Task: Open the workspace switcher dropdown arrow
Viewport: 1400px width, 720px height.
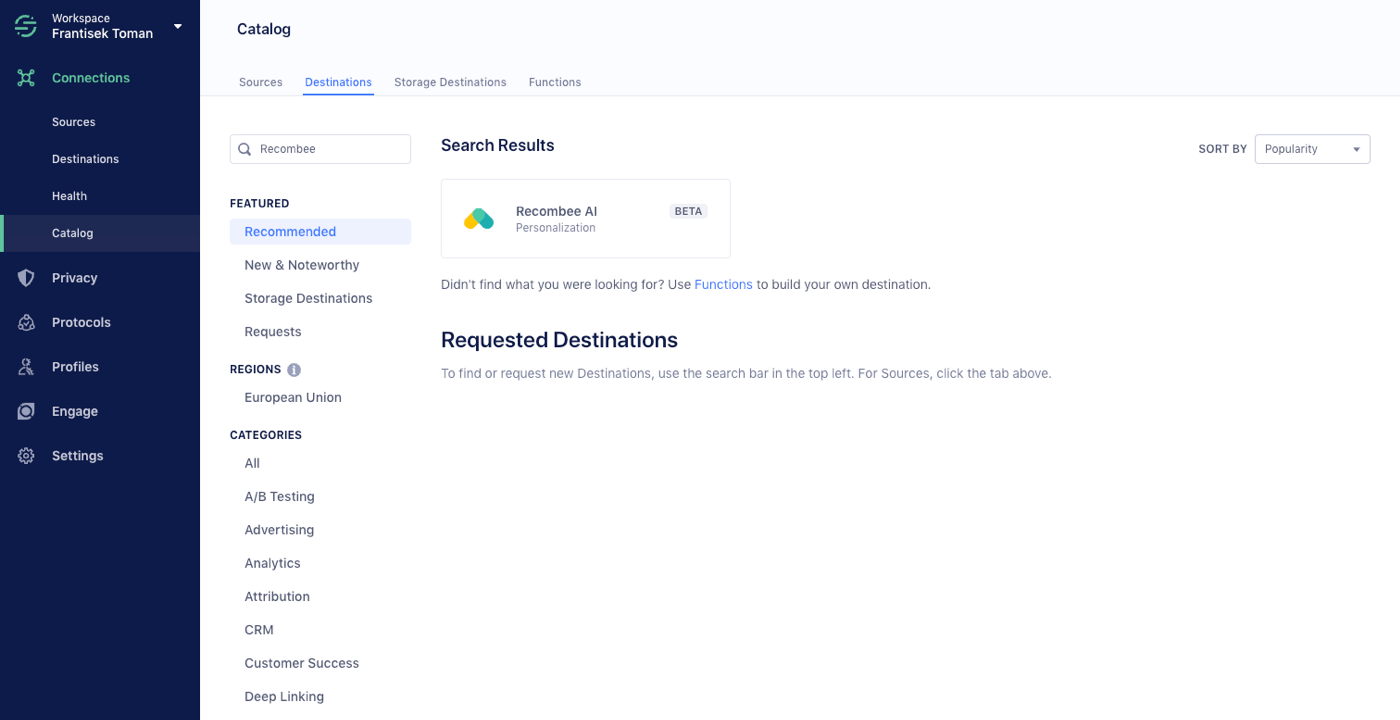Action: click(178, 26)
